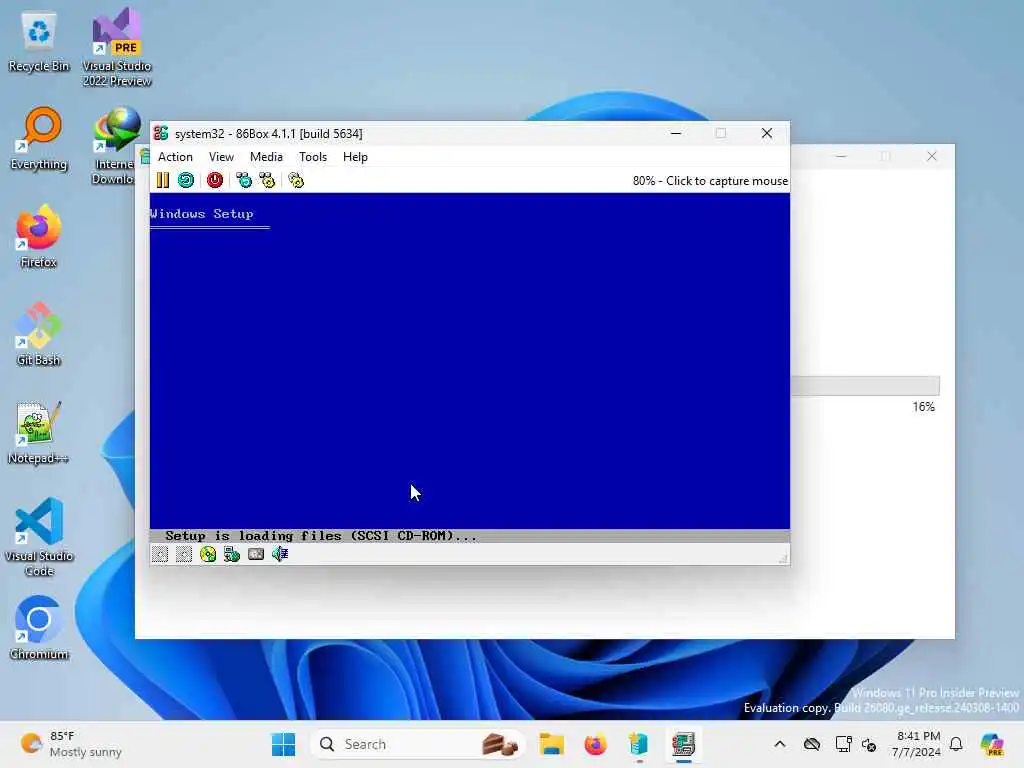1024x768 pixels.
Task: Click the blue and yellow taskbar app beside Firefox
Action: tap(639, 744)
